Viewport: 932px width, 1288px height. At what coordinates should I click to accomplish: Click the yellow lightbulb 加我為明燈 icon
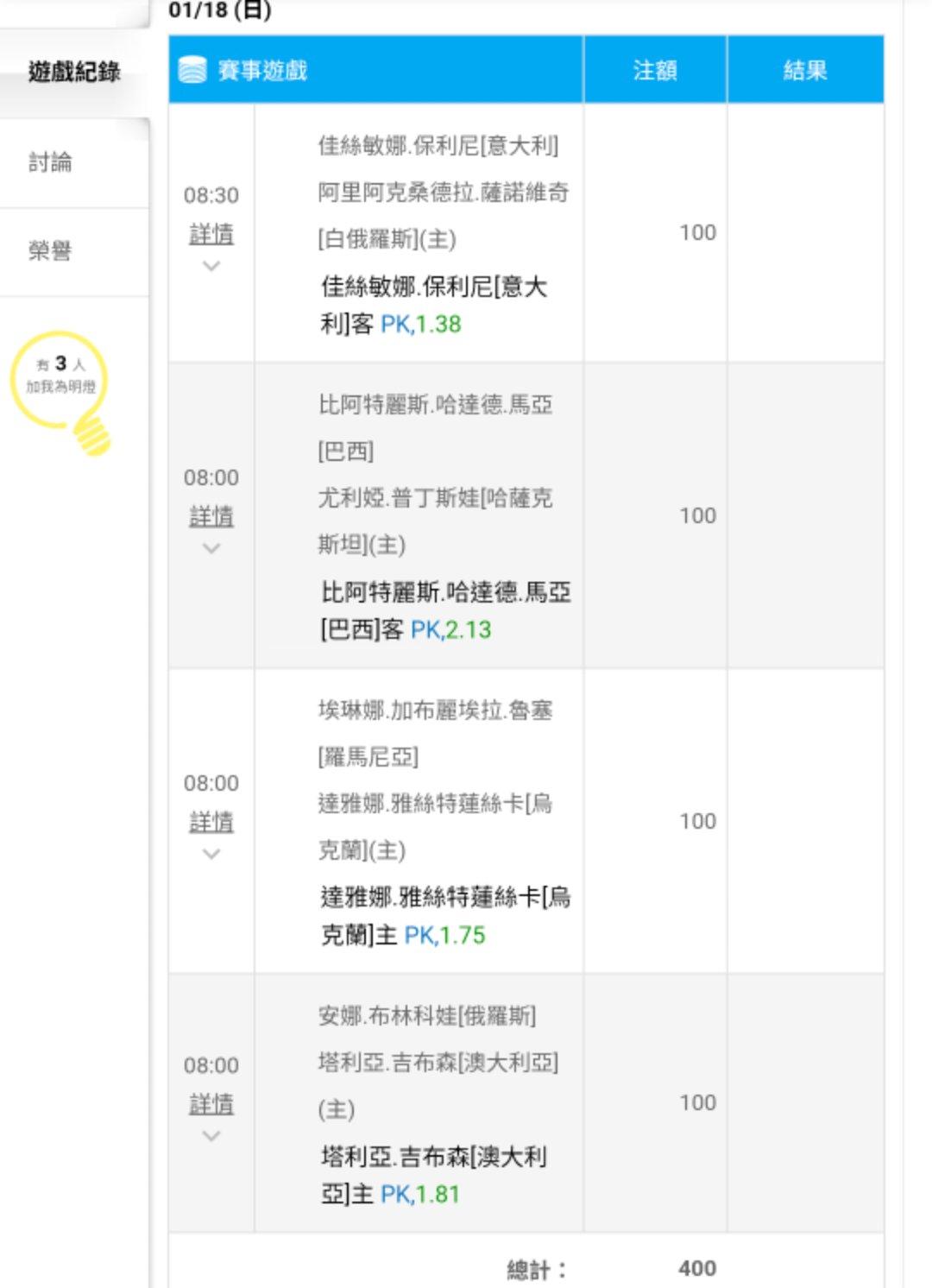(64, 390)
